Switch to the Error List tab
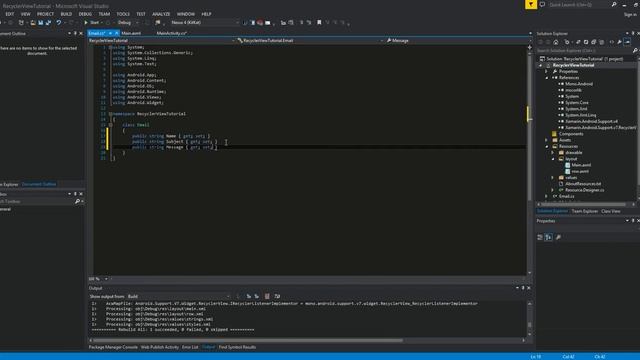 190,347
